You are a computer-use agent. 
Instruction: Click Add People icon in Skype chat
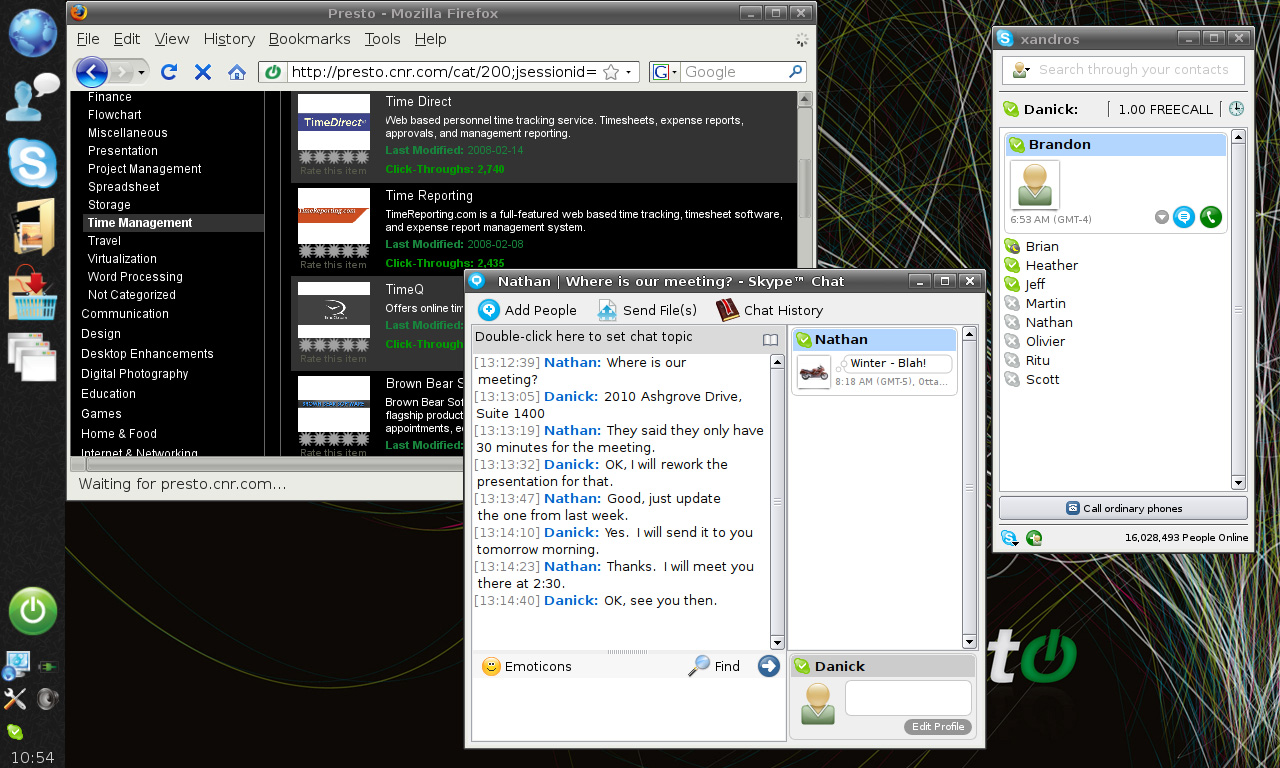(x=488, y=310)
